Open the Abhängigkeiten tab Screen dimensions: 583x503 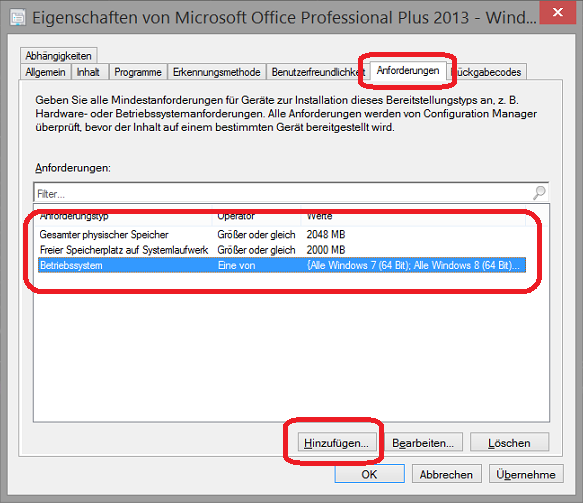click(x=59, y=56)
